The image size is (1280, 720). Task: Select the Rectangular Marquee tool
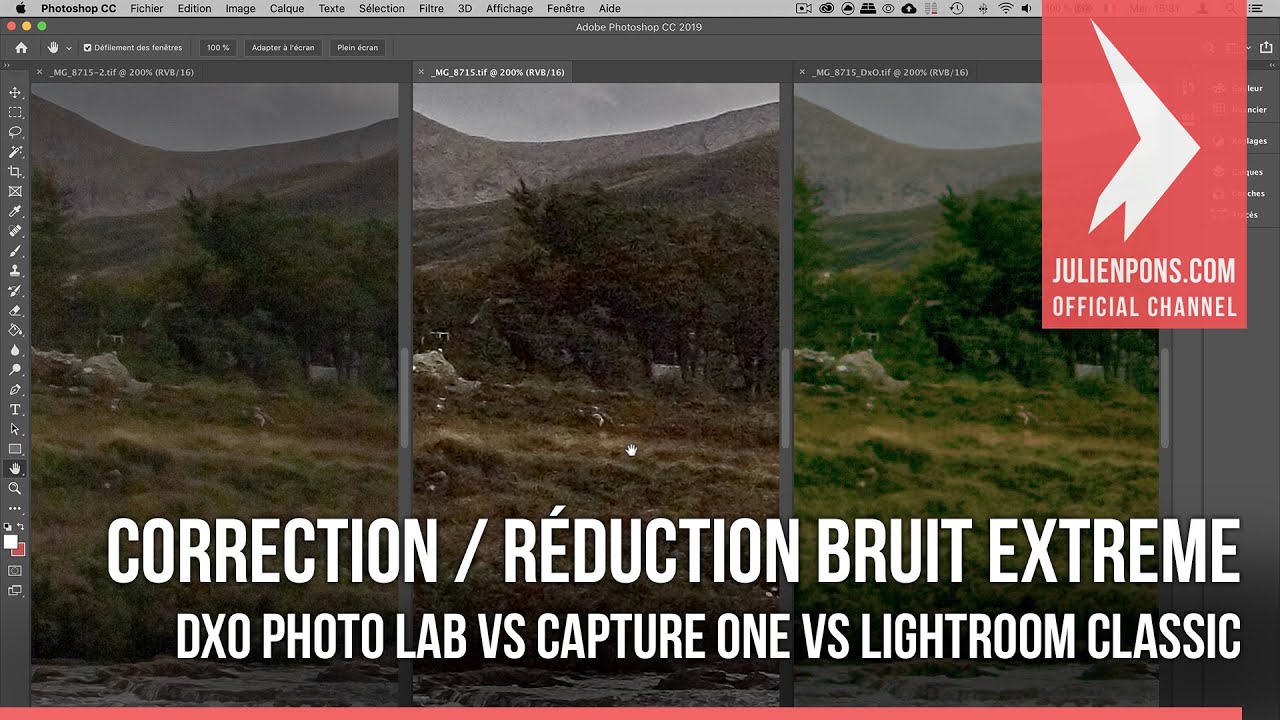coord(15,113)
